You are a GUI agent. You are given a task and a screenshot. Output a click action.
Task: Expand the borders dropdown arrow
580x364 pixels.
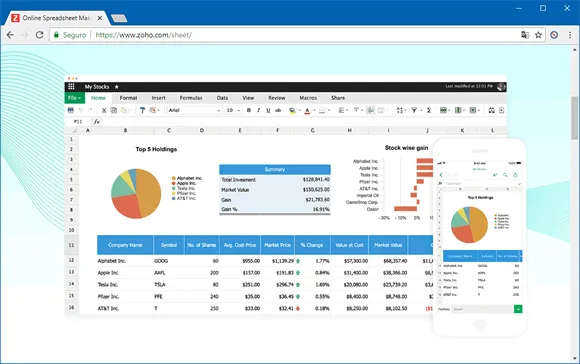pos(329,110)
